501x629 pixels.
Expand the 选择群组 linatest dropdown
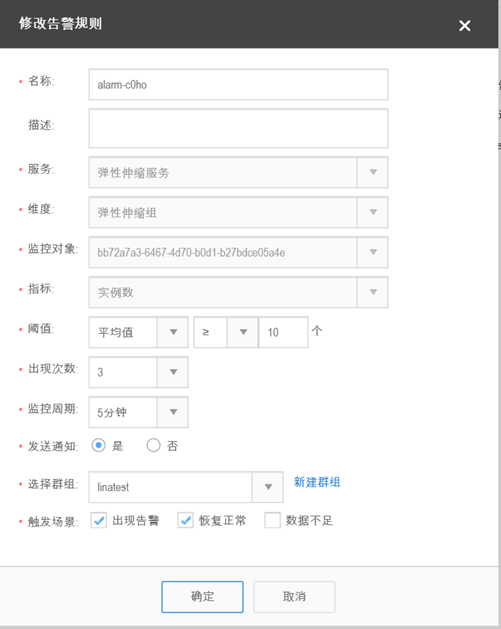pyautogui.click(x=268, y=487)
